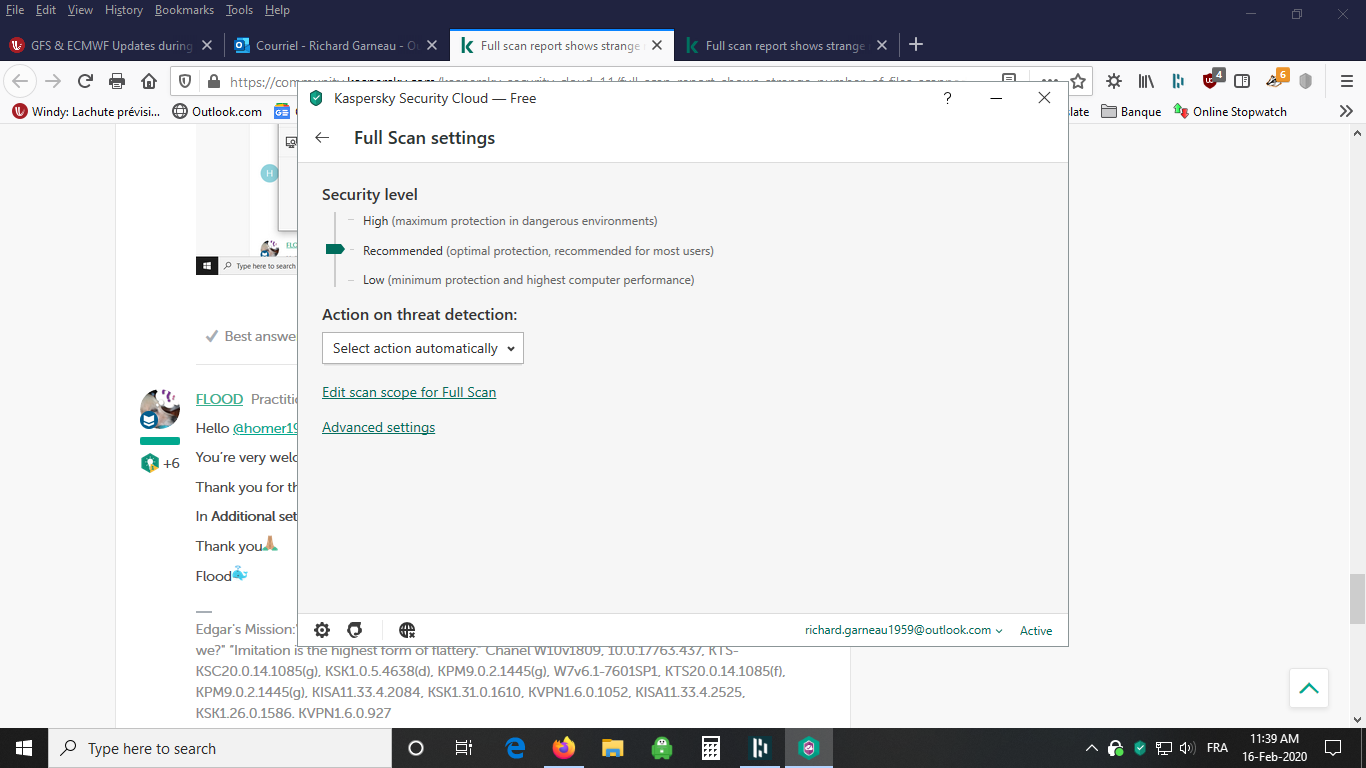Open Kaspersky settings gear icon
This screenshot has height=768, width=1366.
pyautogui.click(x=322, y=630)
